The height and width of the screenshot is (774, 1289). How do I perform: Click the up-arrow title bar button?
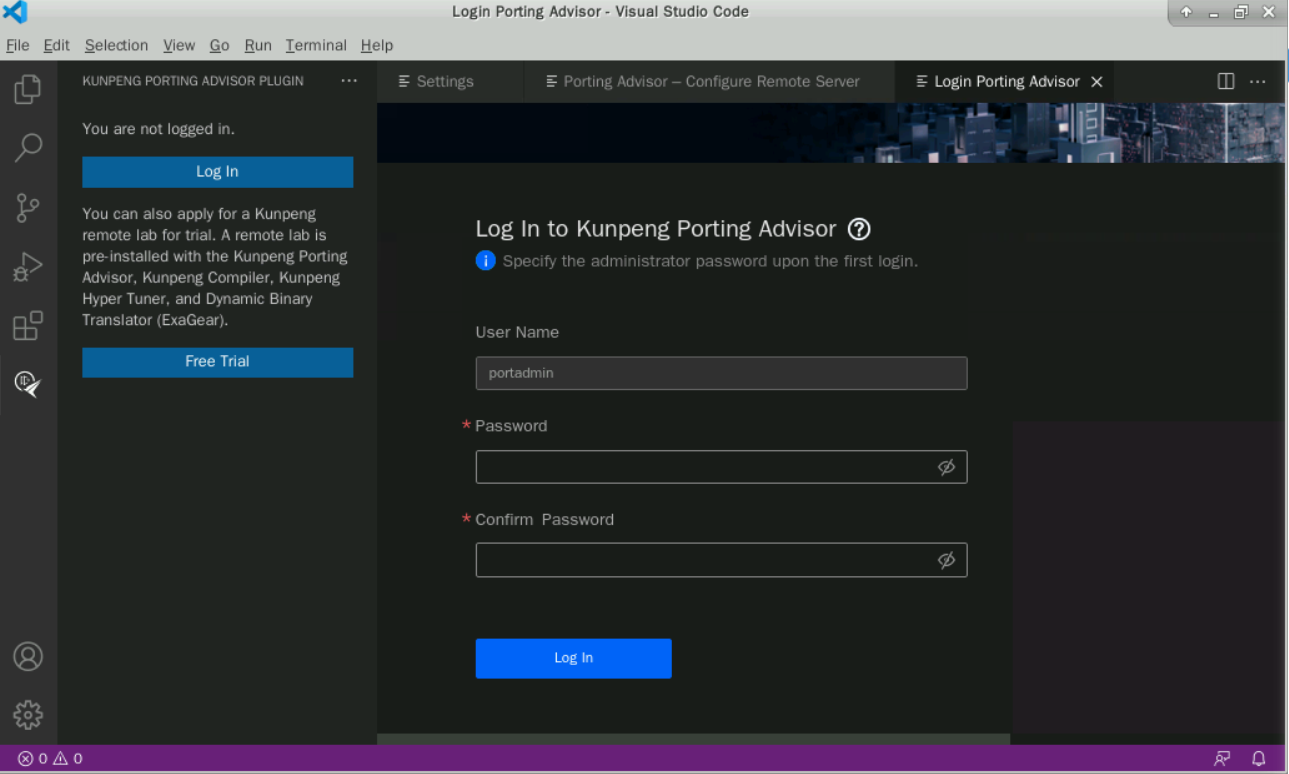pos(1187,12)
